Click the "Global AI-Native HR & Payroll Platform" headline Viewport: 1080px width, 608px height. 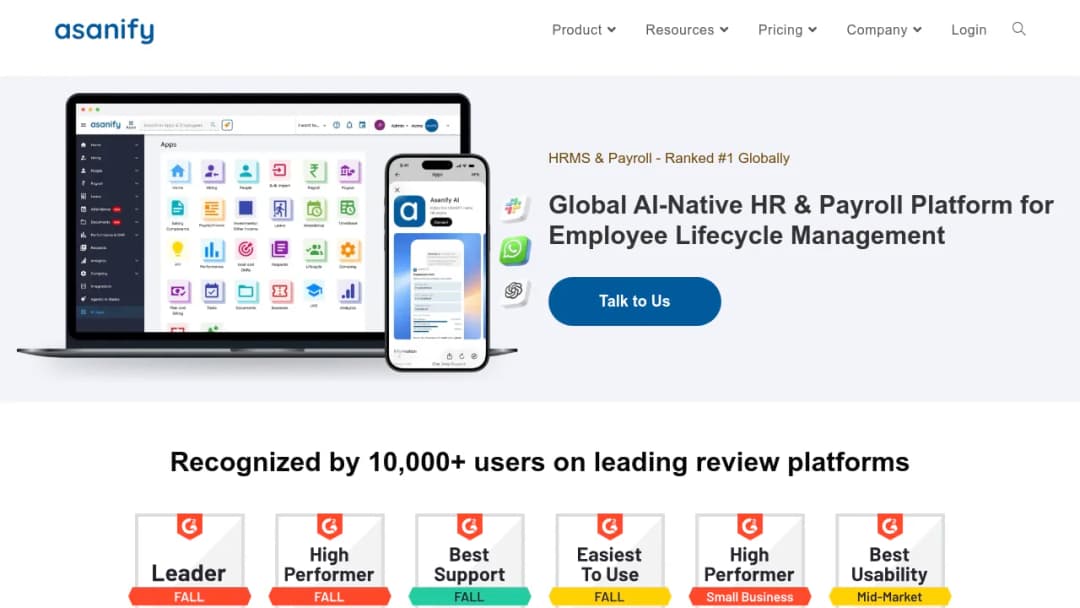[801, 220]
